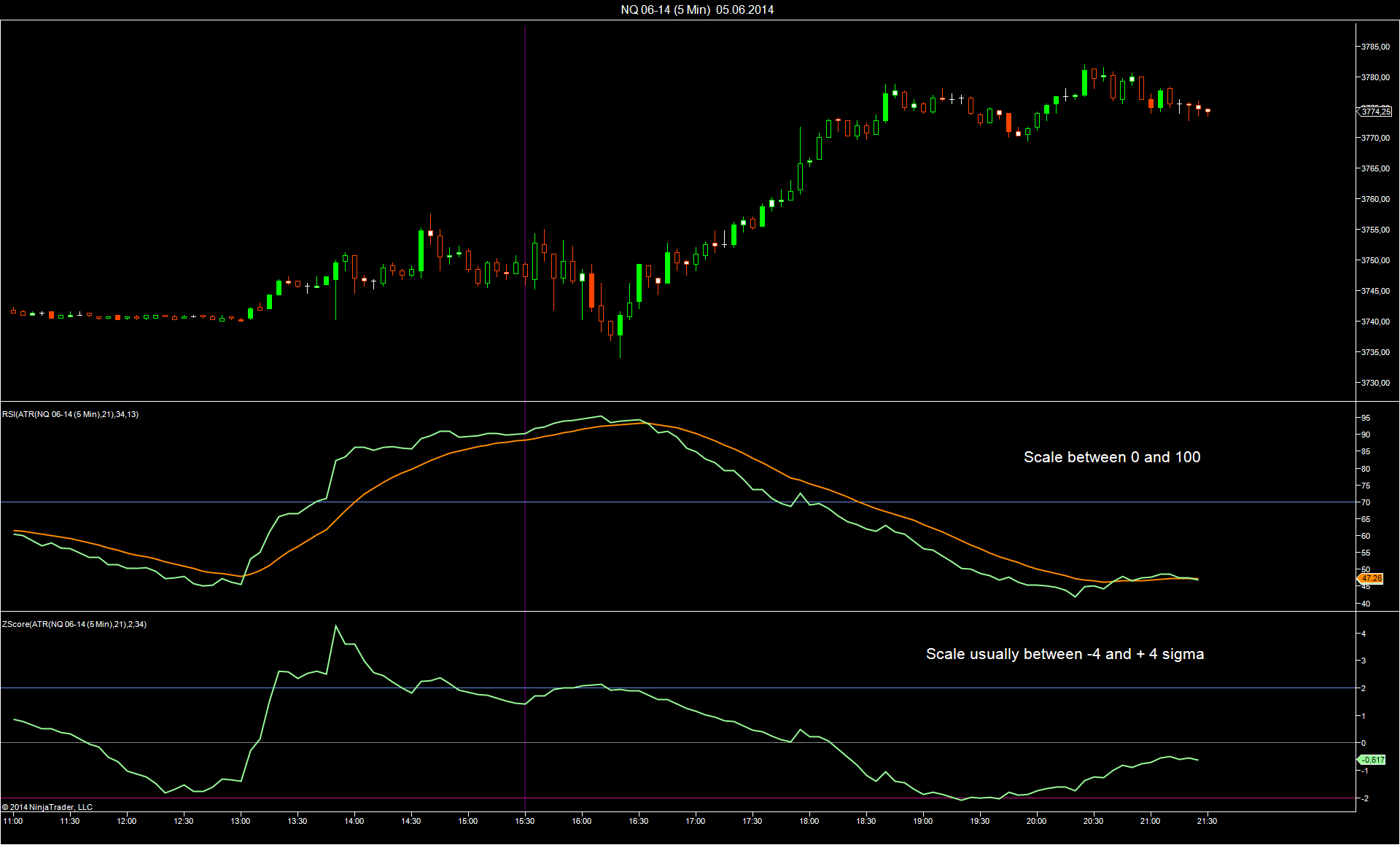Click the 15:30 time axis label
Viewport: 1400px width, 845px height.
pos(524,821)
